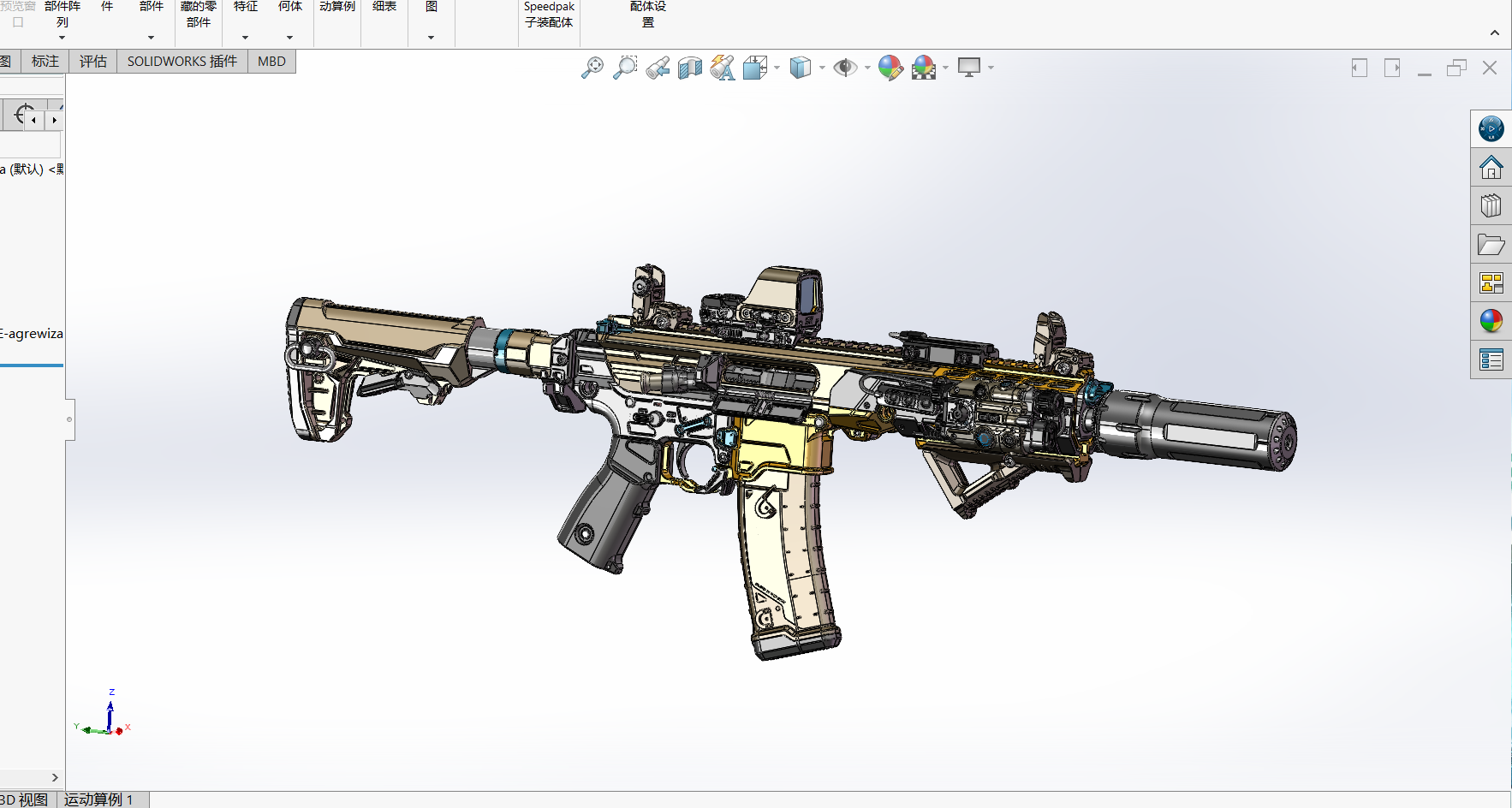The height and width of the screenshot is (808, 1512).
Task: Click the suppressor on the rifle model
Action: (x=1199, y=432)
